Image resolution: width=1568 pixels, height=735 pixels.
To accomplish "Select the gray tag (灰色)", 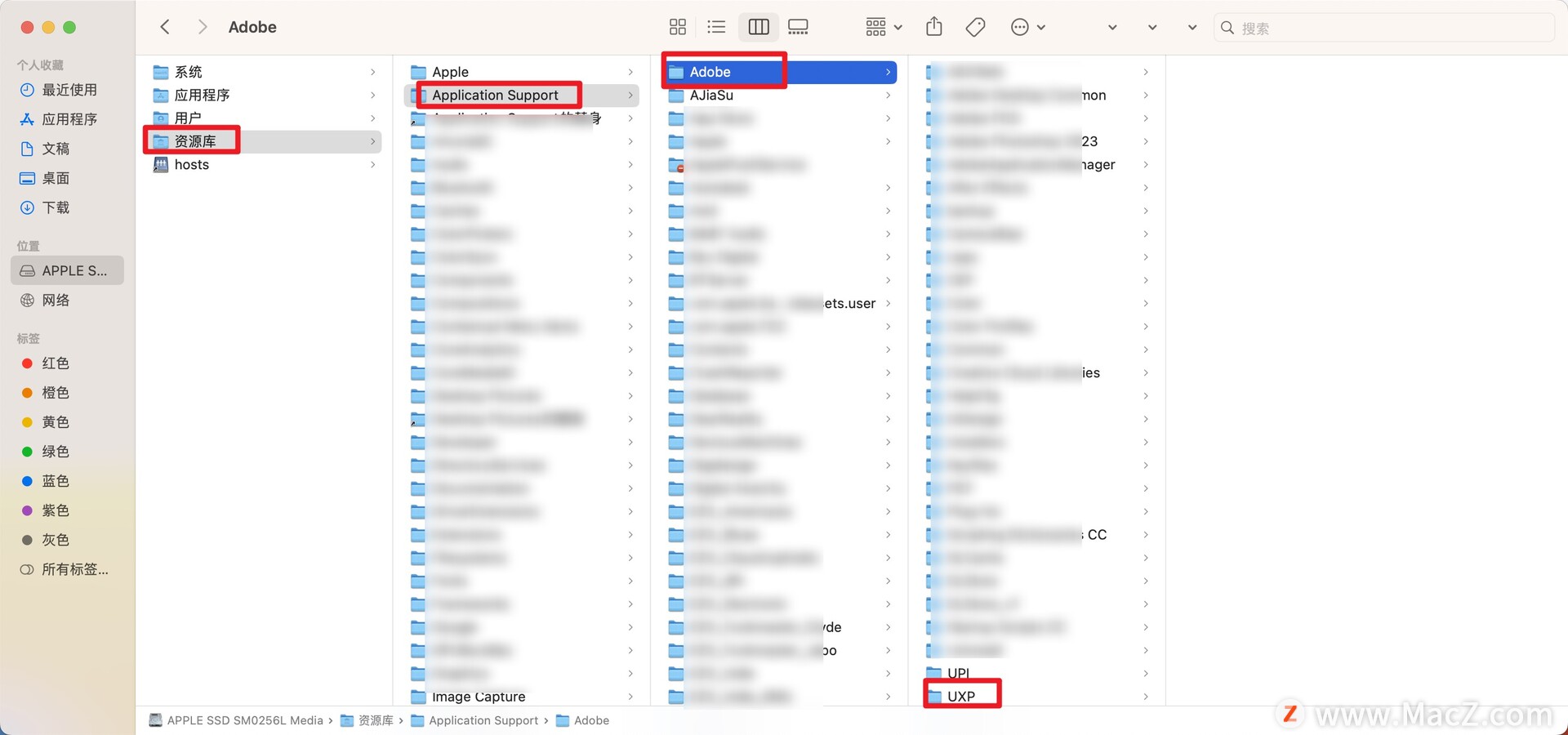I will coord(69,540).
